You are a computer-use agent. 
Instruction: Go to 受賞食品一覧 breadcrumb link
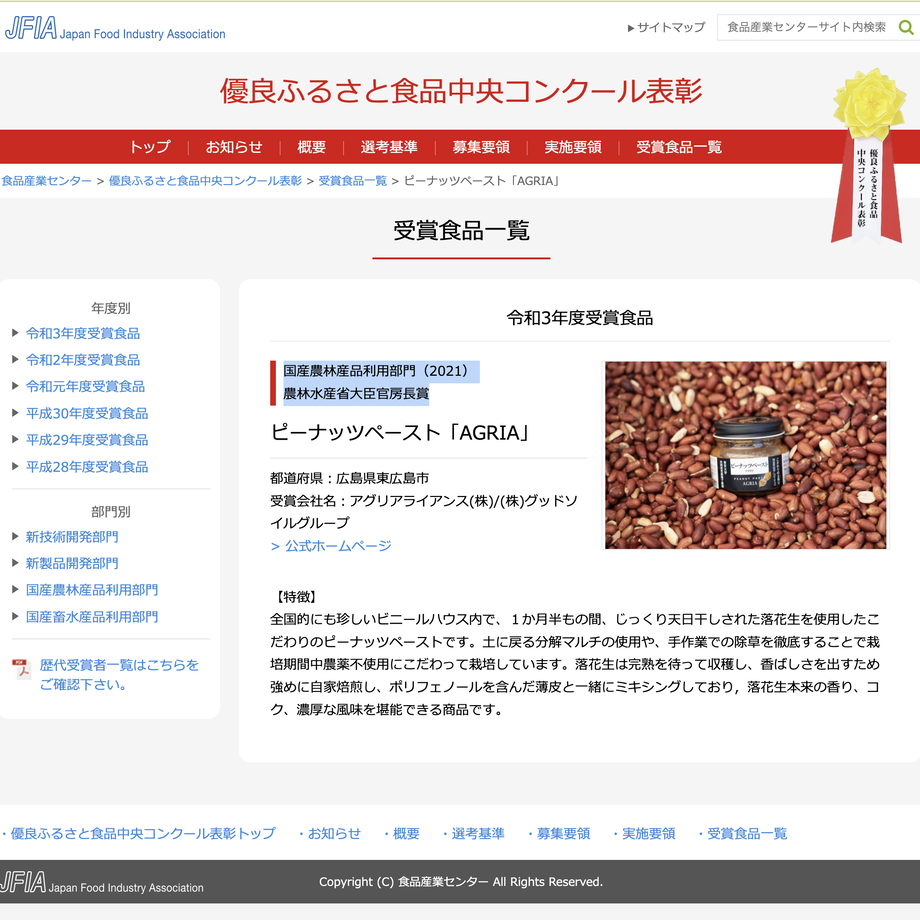point(353,181)
